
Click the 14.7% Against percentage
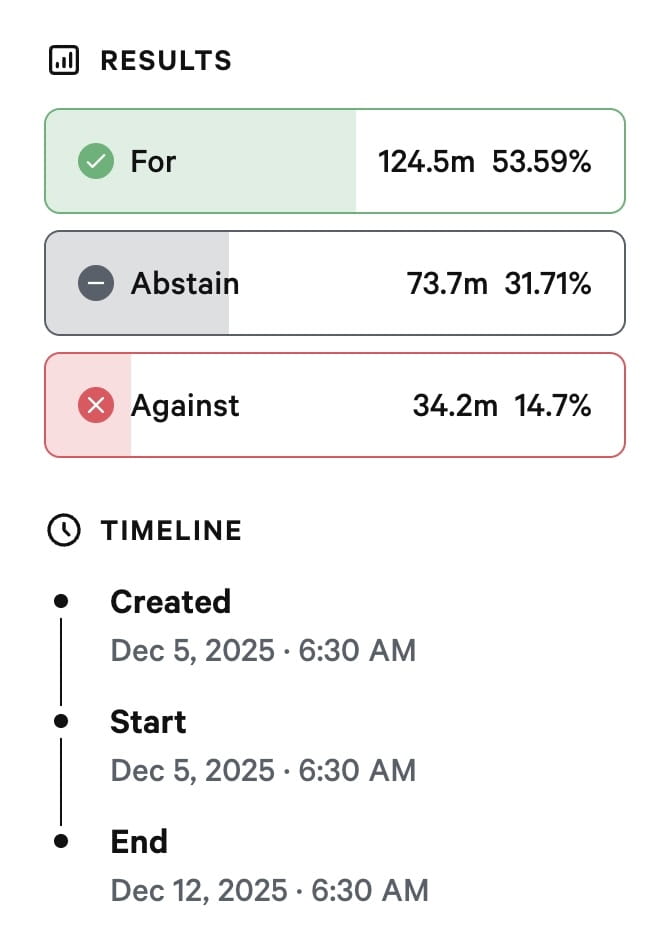[x=552, y=406]
